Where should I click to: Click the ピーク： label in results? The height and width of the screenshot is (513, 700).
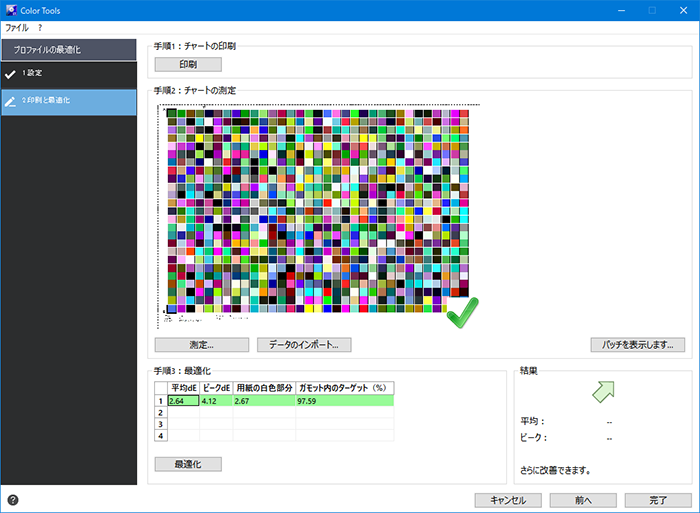[533, 438]
